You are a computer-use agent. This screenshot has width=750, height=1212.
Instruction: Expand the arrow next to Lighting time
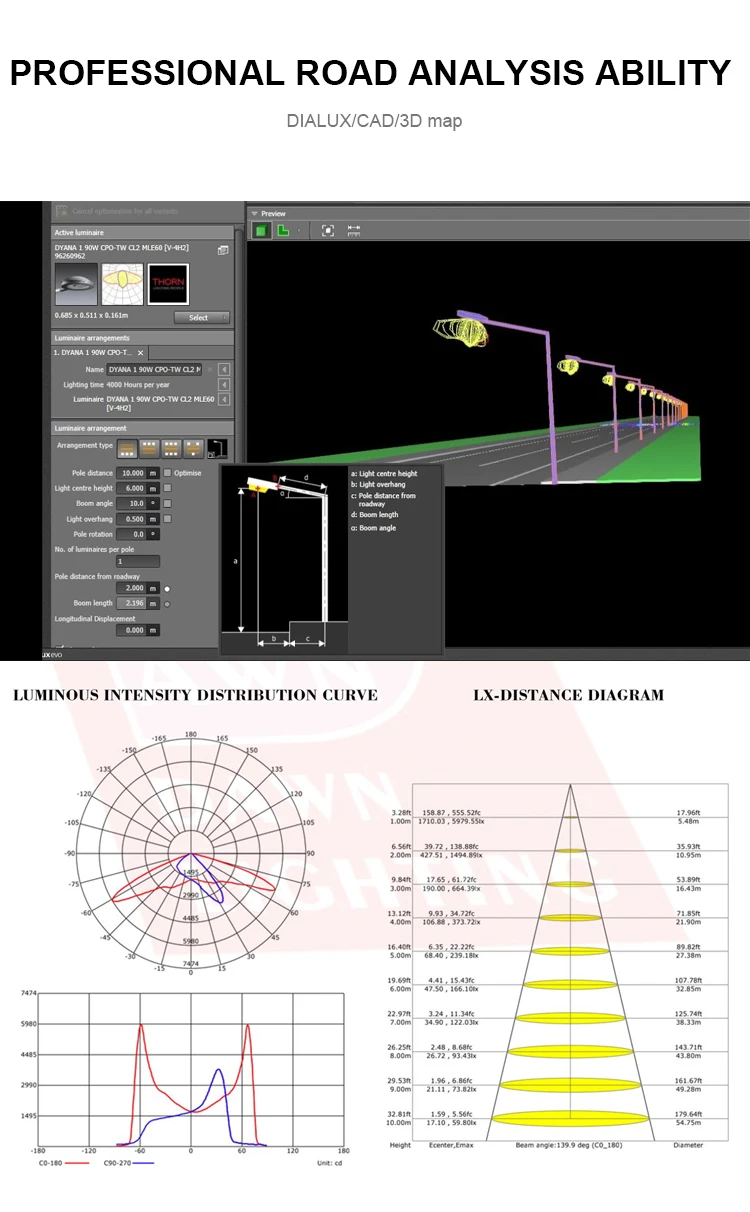(x=224, y=385)
